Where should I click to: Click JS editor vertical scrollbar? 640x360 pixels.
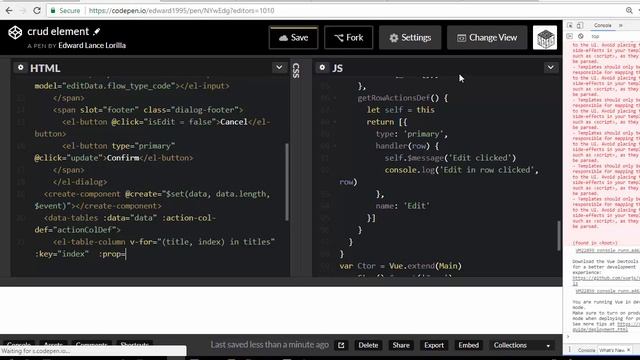click(559, 236)
